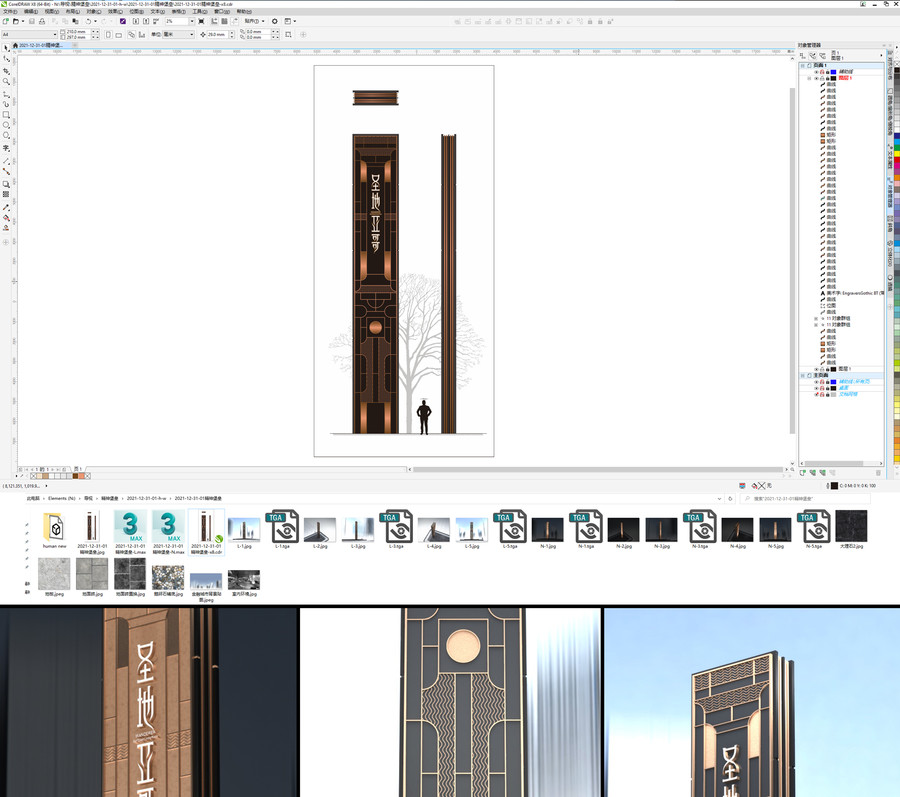Open the units dropdown

(192, 34)
